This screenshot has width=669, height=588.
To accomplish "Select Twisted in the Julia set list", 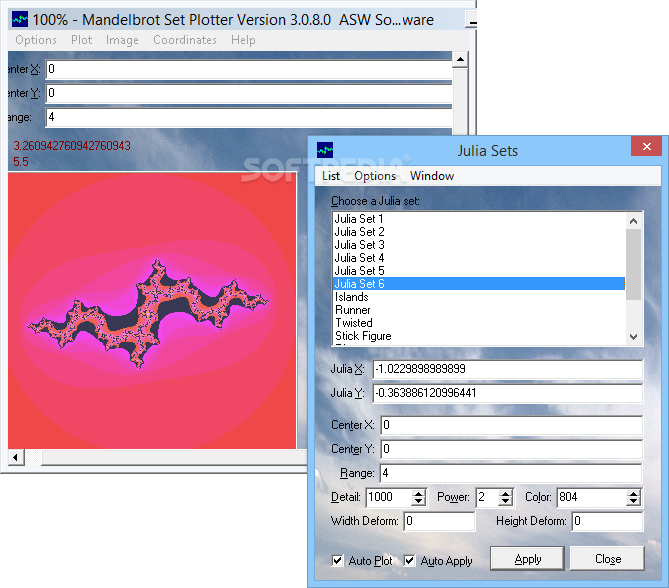I will pyautogui.click(x=478, y=323).
